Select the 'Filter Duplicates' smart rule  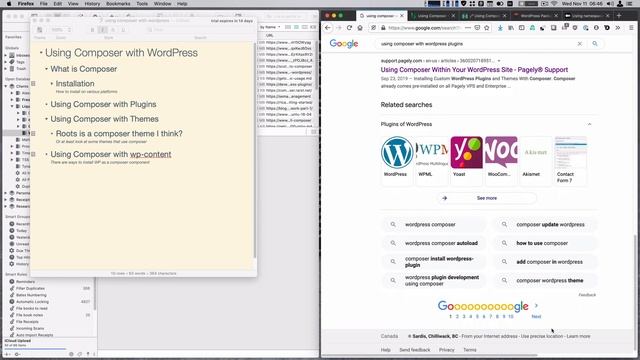pyautogui.click(x=30, y=288)
